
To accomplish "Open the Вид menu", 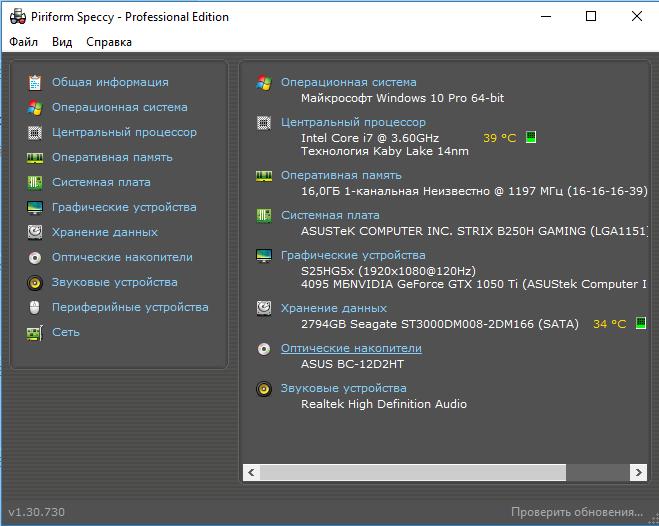I will (62, 42).
